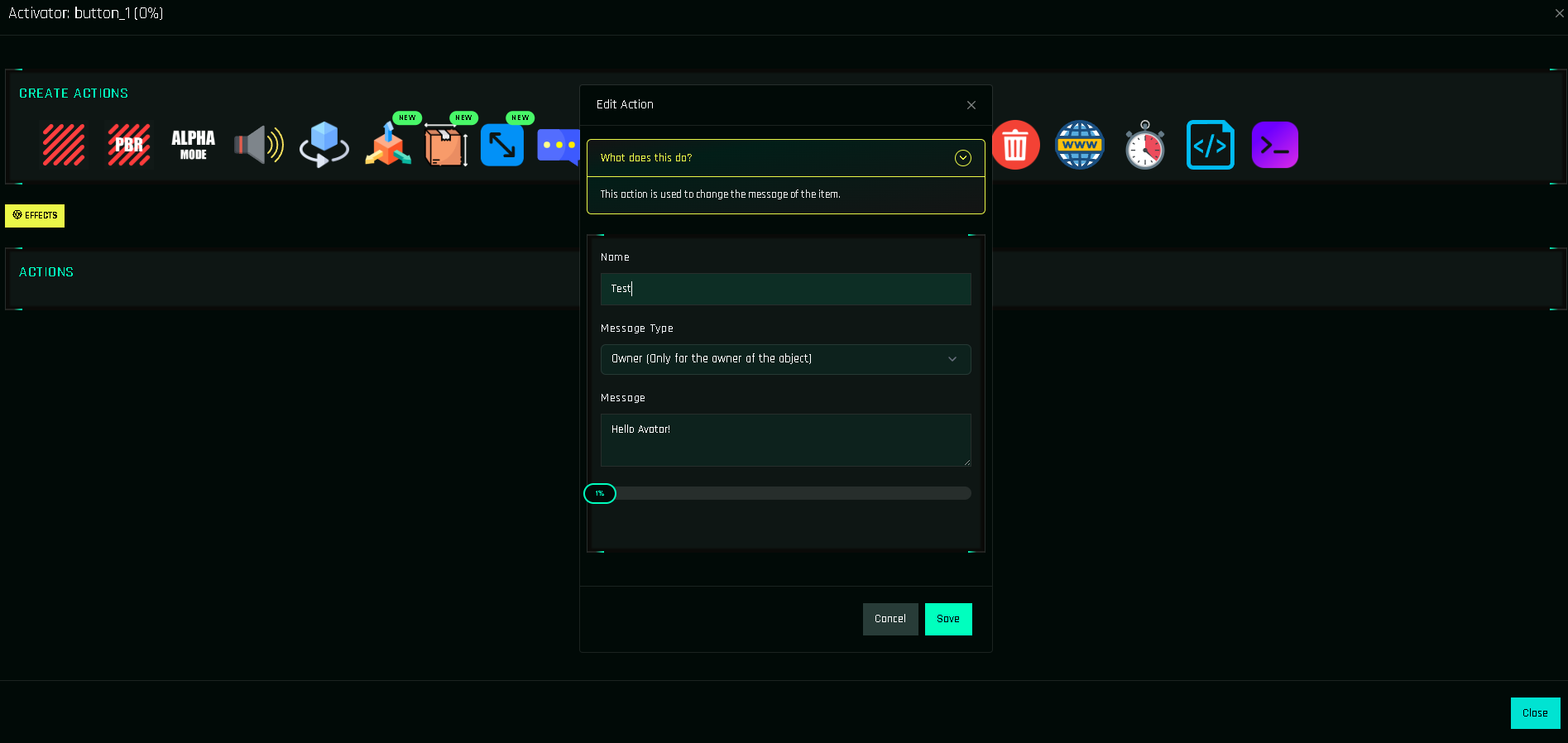Collapse the "What does this do?" panel
Viewport: 1568px width, 743px height.
click(x=962, y=158)
